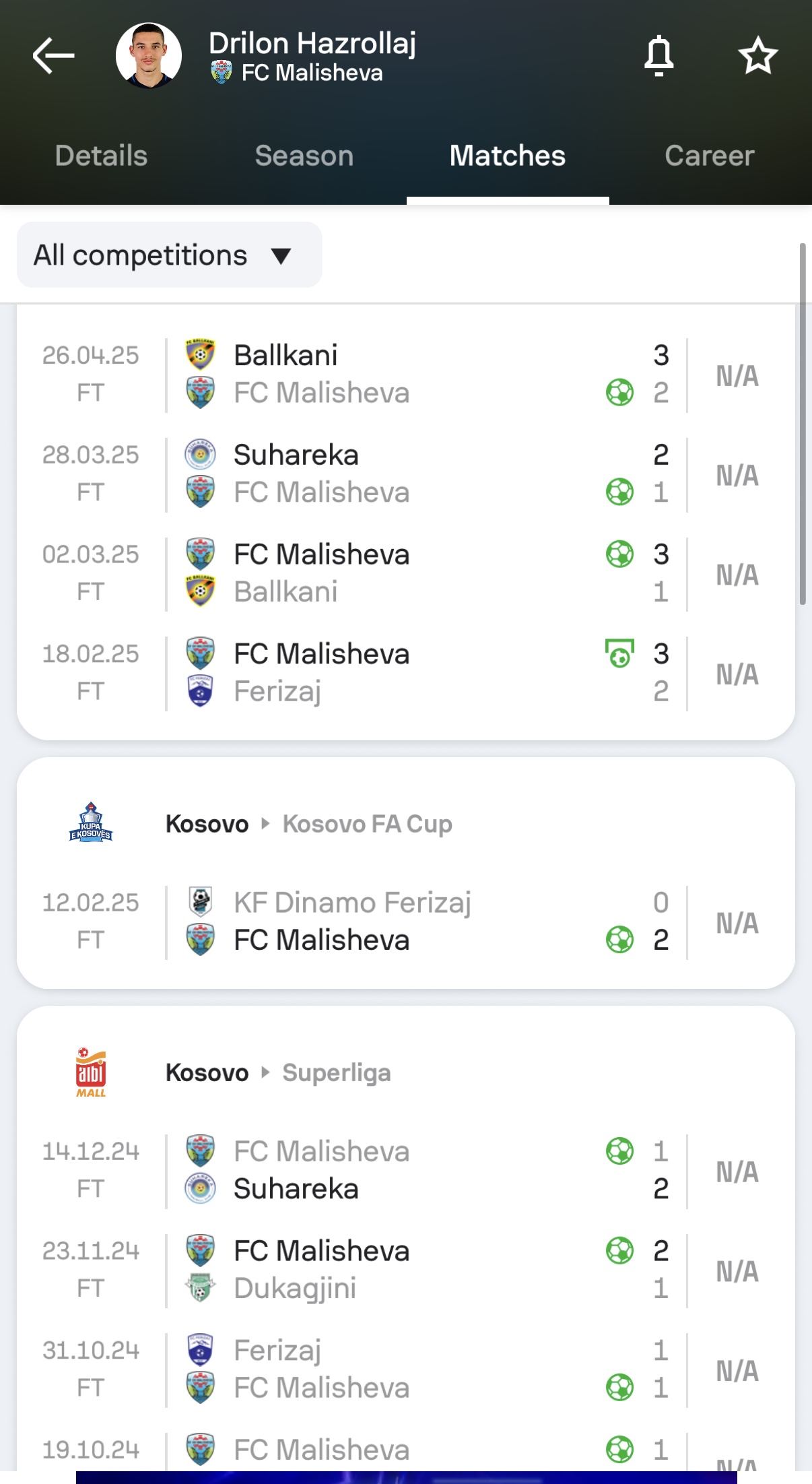Open Drilon Hazrollaj's profile photo
The image size is (812, 1484).
149,55
